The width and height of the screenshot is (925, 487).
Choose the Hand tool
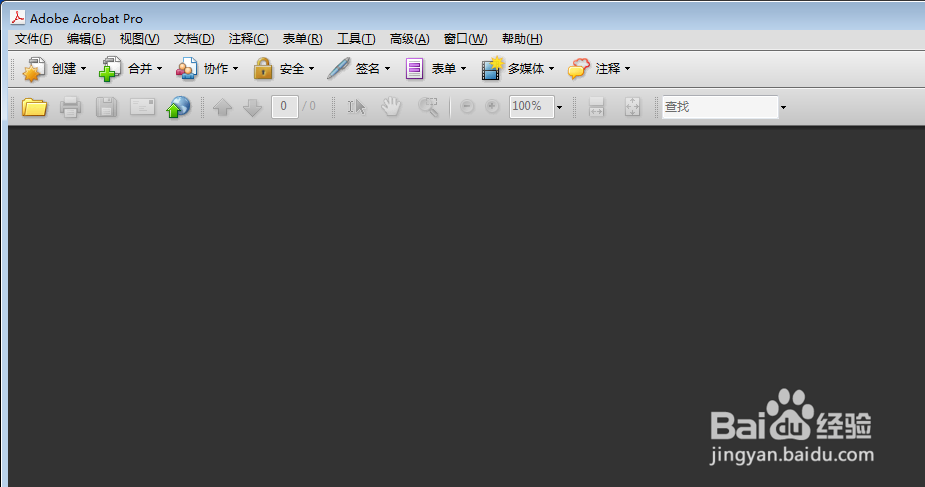coord(391,107)
